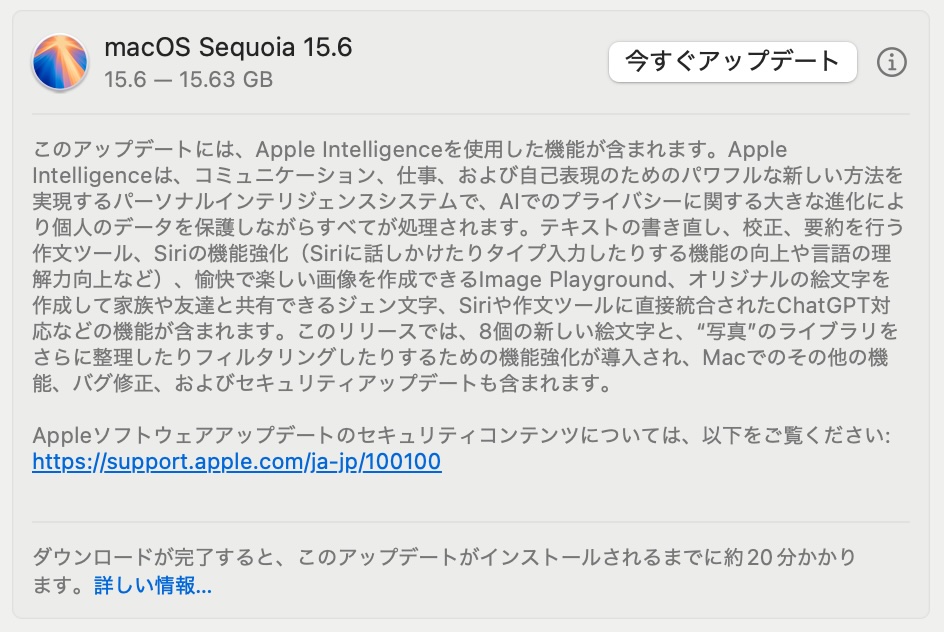Select the macOS Sequoia 15.6 title
944x632 pixels.
[228, 48]
